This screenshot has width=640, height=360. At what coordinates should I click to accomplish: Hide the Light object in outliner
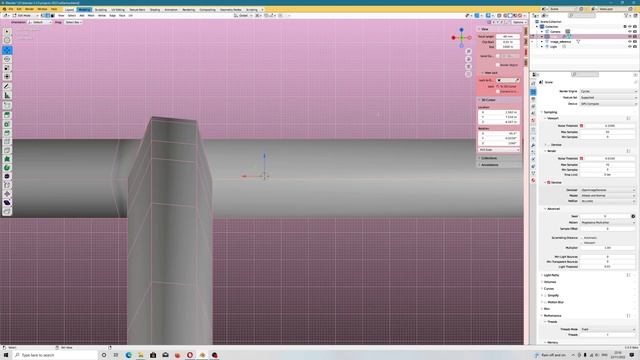coord(629,47)
